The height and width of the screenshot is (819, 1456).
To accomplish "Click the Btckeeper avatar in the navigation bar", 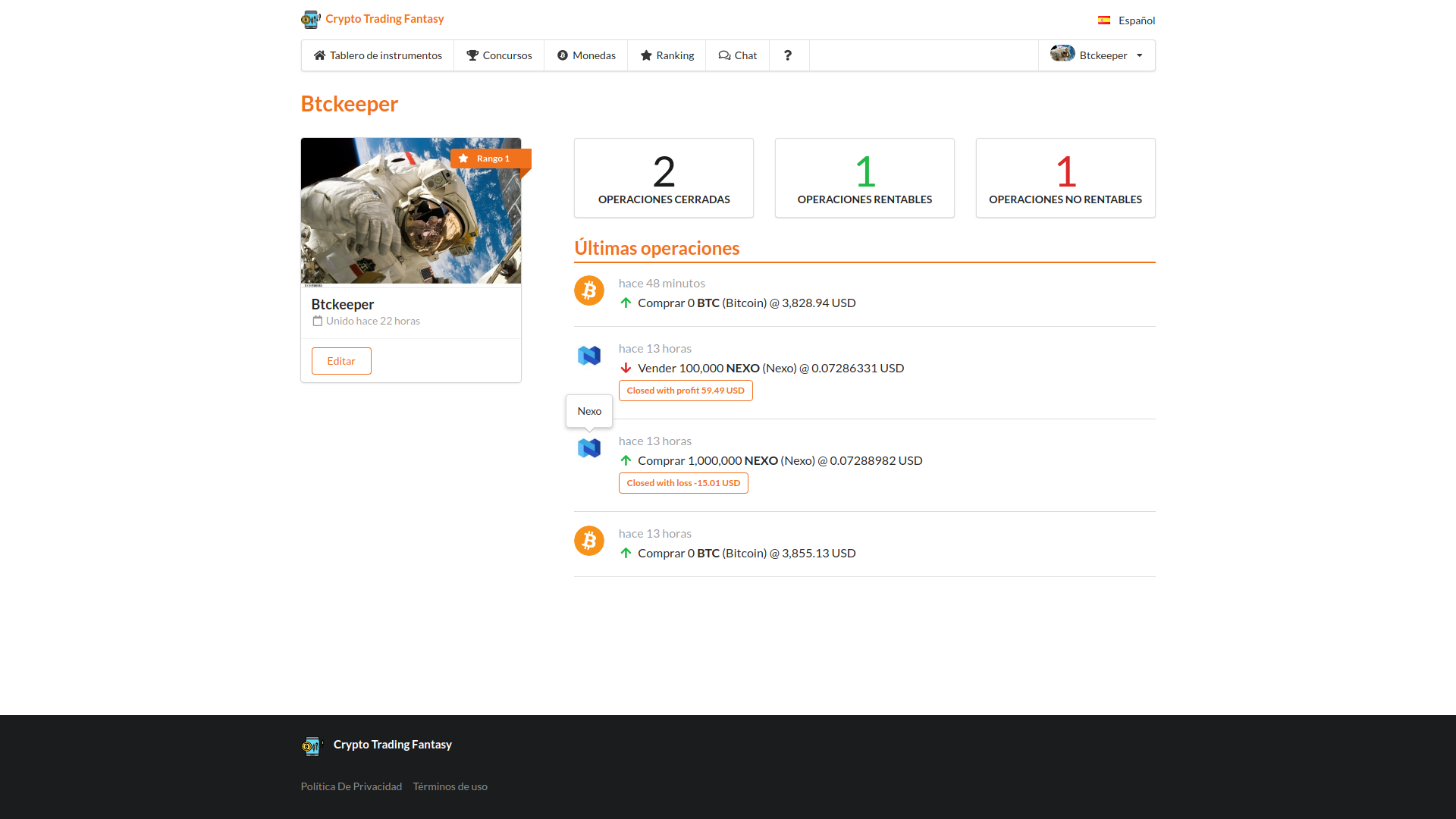I will point(1062,53).
